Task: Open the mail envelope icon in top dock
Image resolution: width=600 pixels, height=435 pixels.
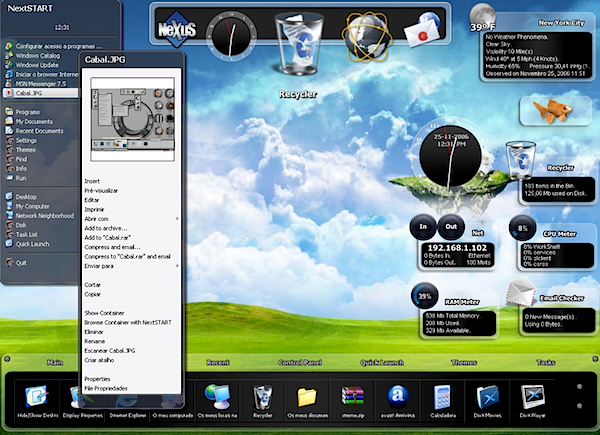Action: coord(423,30)
